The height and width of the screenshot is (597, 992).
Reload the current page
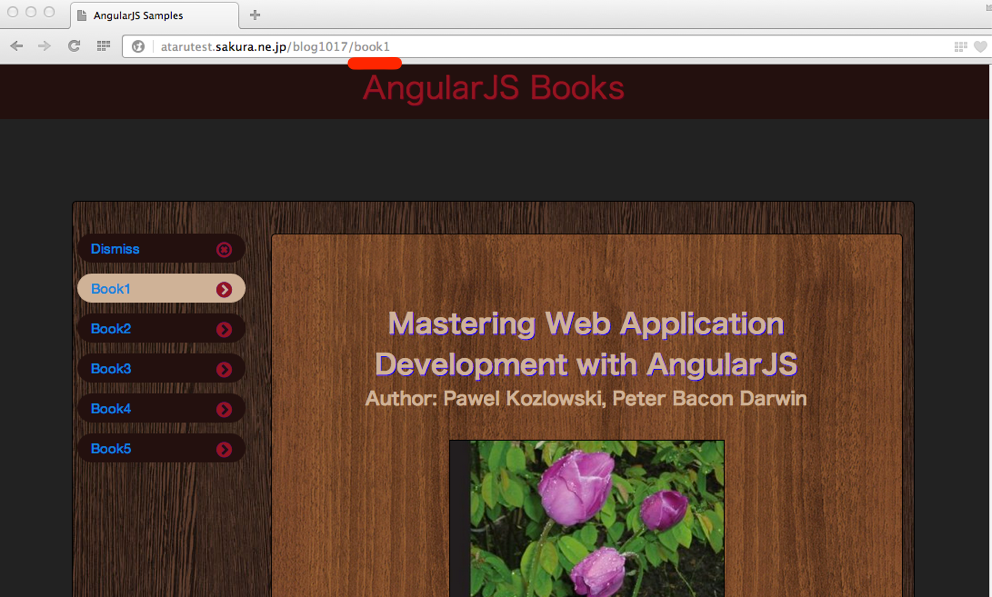click(x=74, y=46)
